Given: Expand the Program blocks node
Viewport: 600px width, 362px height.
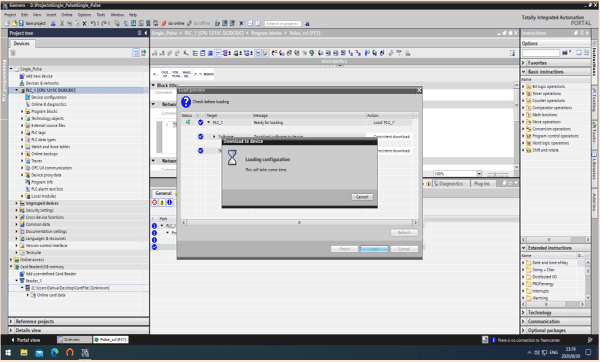Looking at the screenshot, I should click(22, 111).
